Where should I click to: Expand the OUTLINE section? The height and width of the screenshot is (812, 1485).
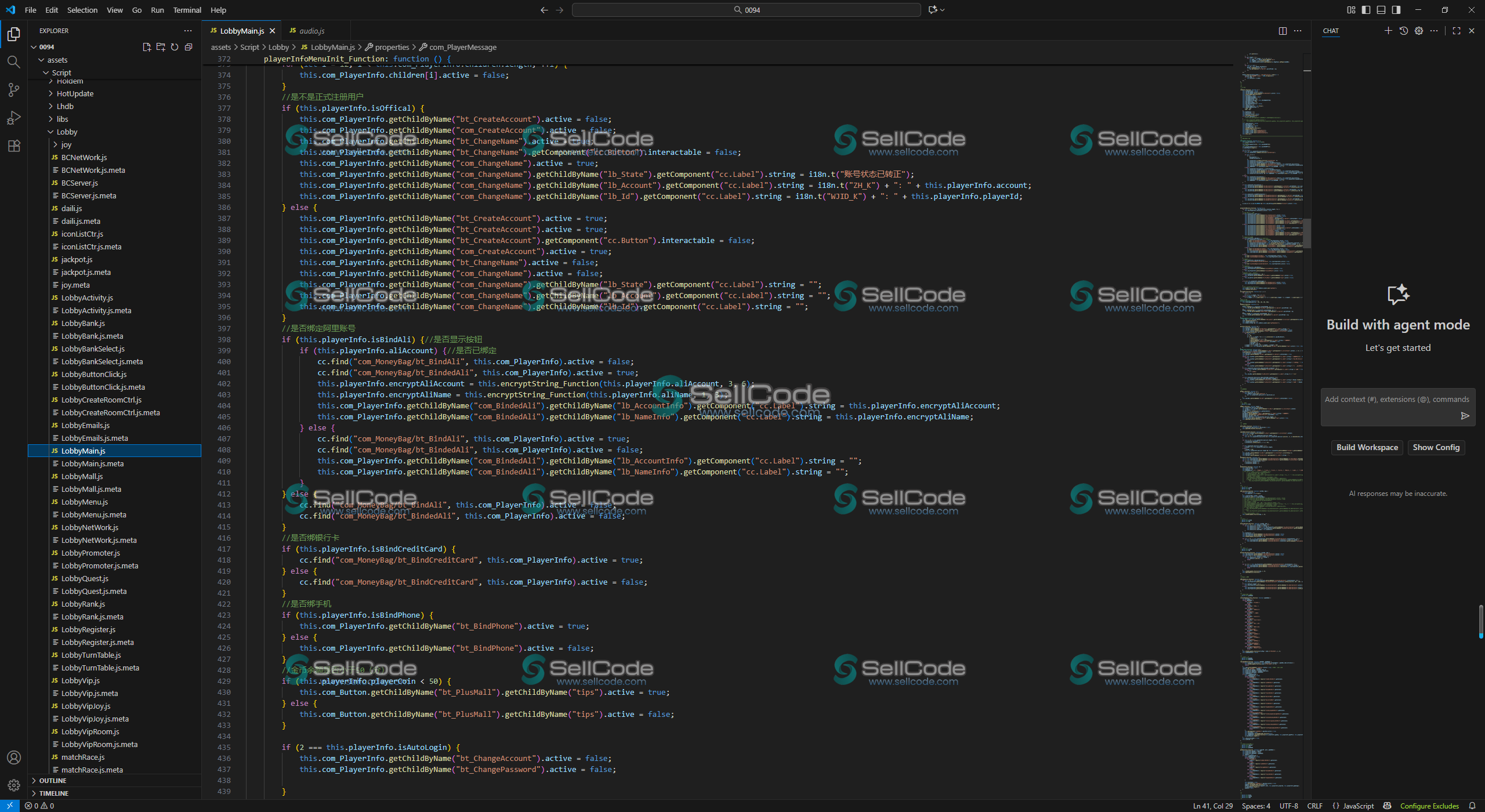[53, 781]
